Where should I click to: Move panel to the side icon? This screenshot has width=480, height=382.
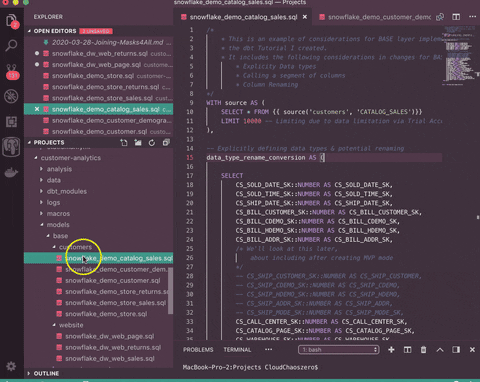click(x=456, y=350)
